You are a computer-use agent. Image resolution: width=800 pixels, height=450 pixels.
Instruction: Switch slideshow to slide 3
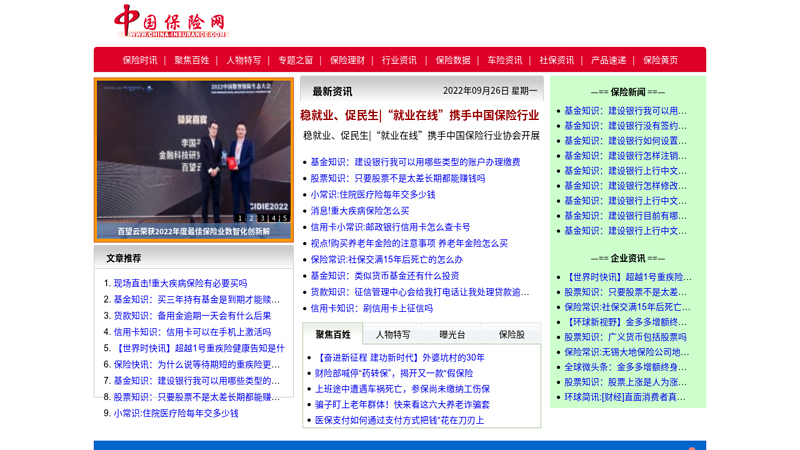pos(262,218)
